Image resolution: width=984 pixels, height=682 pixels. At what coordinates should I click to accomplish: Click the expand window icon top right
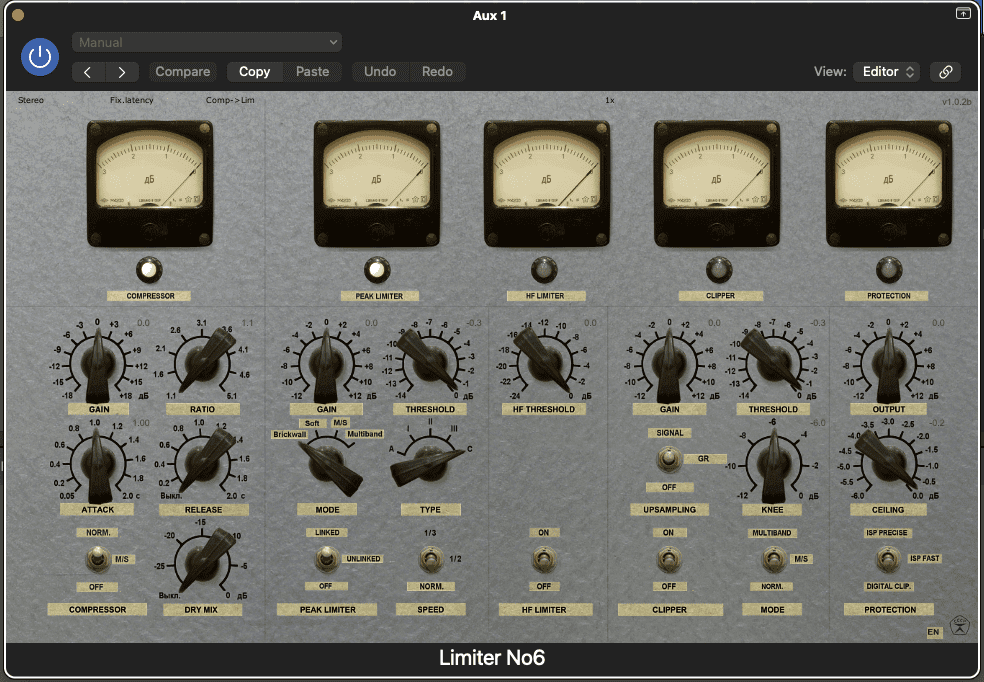pos(963,13)
